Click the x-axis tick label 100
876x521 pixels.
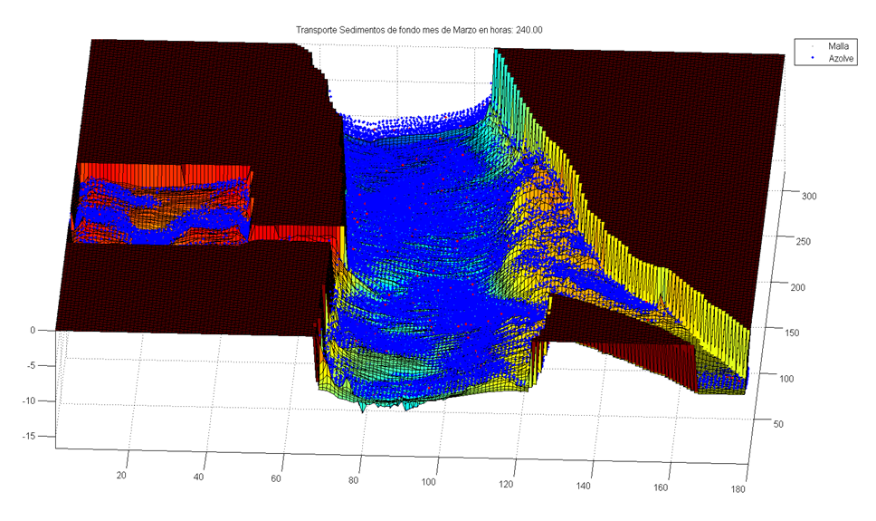click(431, 483)
